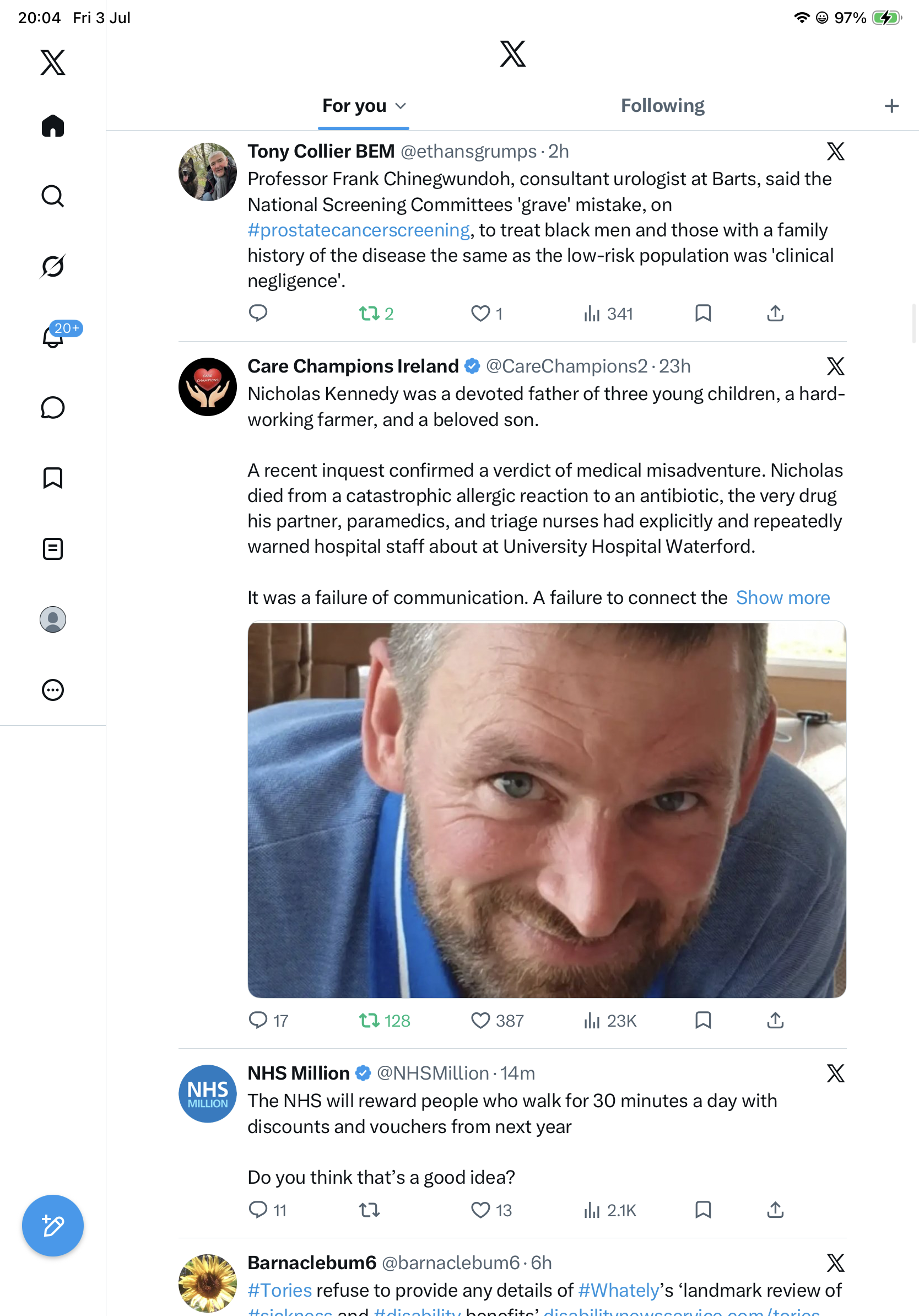Open Messages in the sidebar

pyautogui.click(x=53, y=407)
